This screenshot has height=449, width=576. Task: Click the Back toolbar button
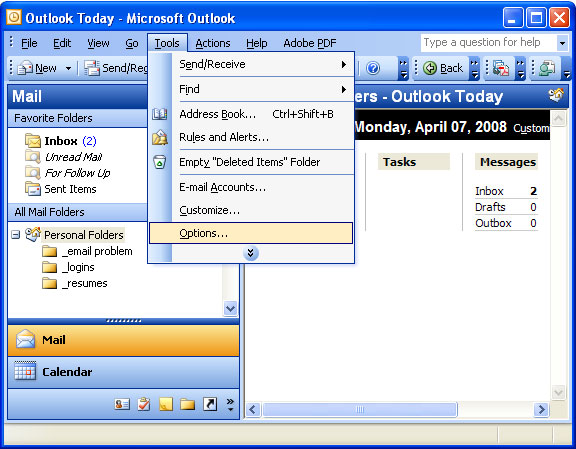tap(443, 68)
